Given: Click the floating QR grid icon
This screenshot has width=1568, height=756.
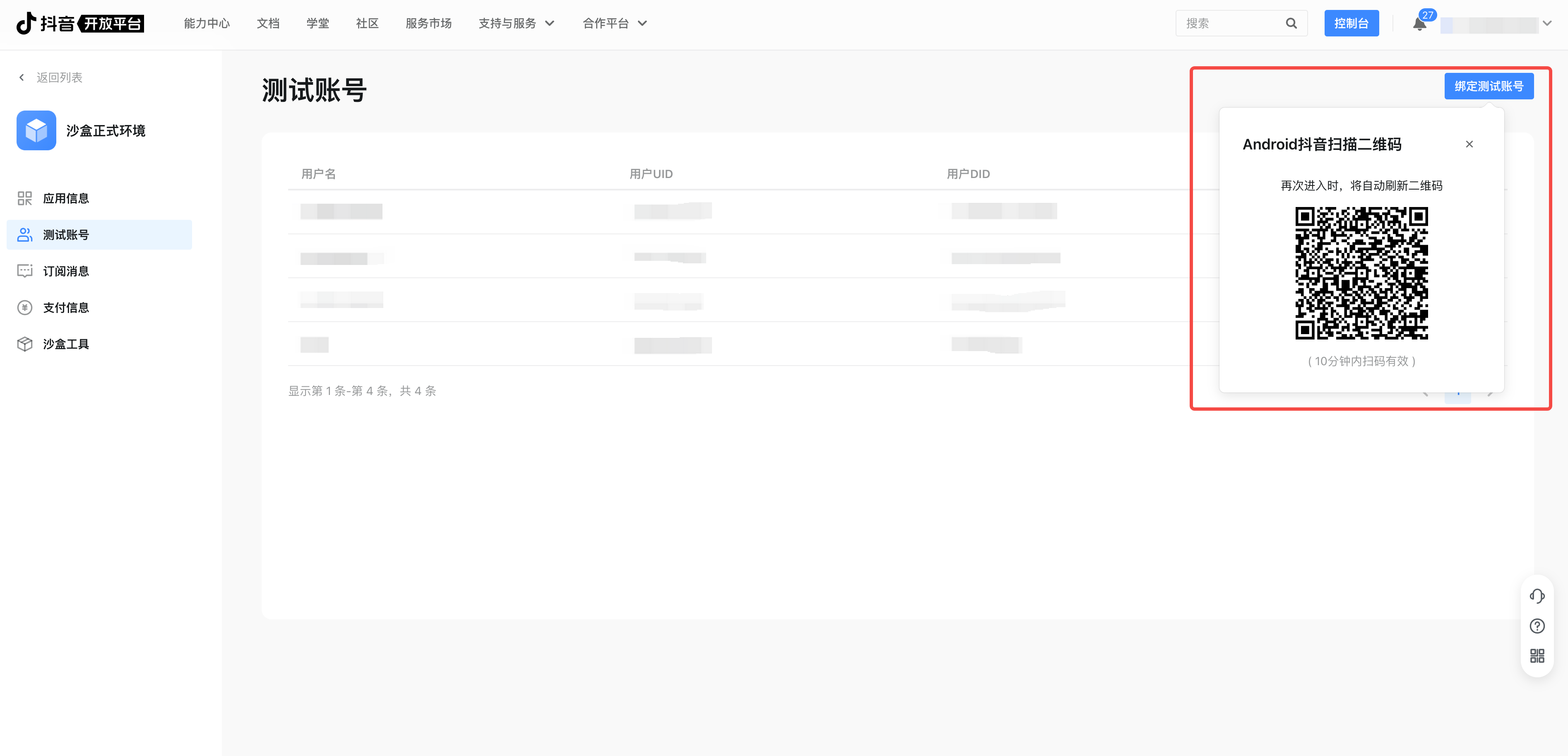Looking at the screenshot, I should pyautogui.click(x=1537, y=655).
